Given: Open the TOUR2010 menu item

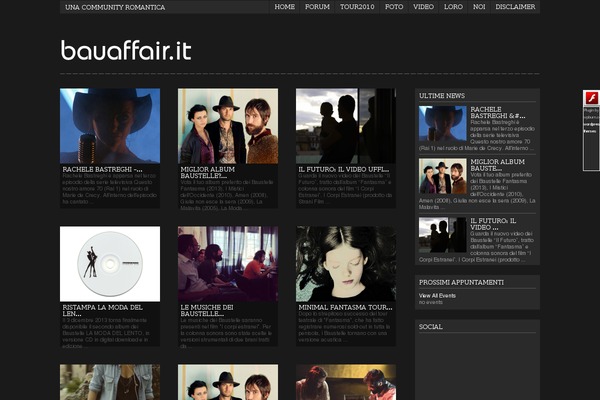Looking at the screenshot, I should (x=357, y=7).
